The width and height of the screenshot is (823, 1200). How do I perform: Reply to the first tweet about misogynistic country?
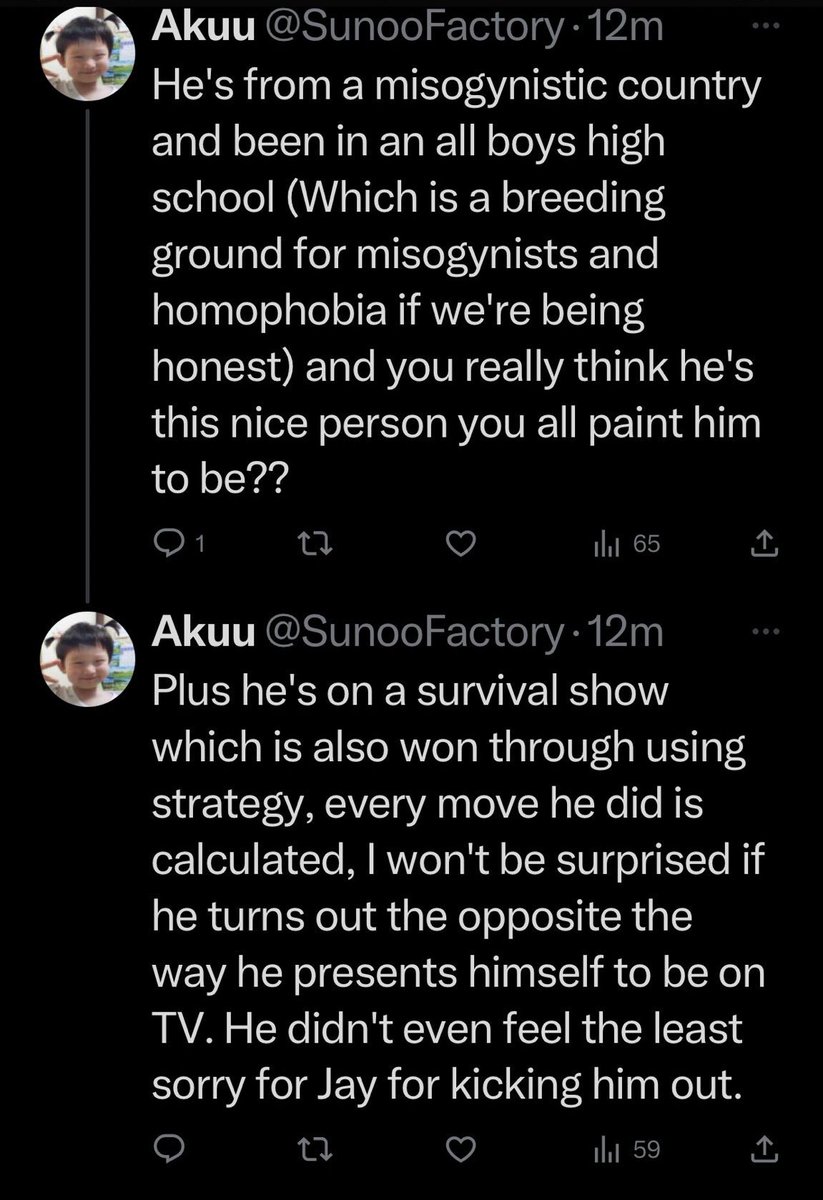coord(165,544)
